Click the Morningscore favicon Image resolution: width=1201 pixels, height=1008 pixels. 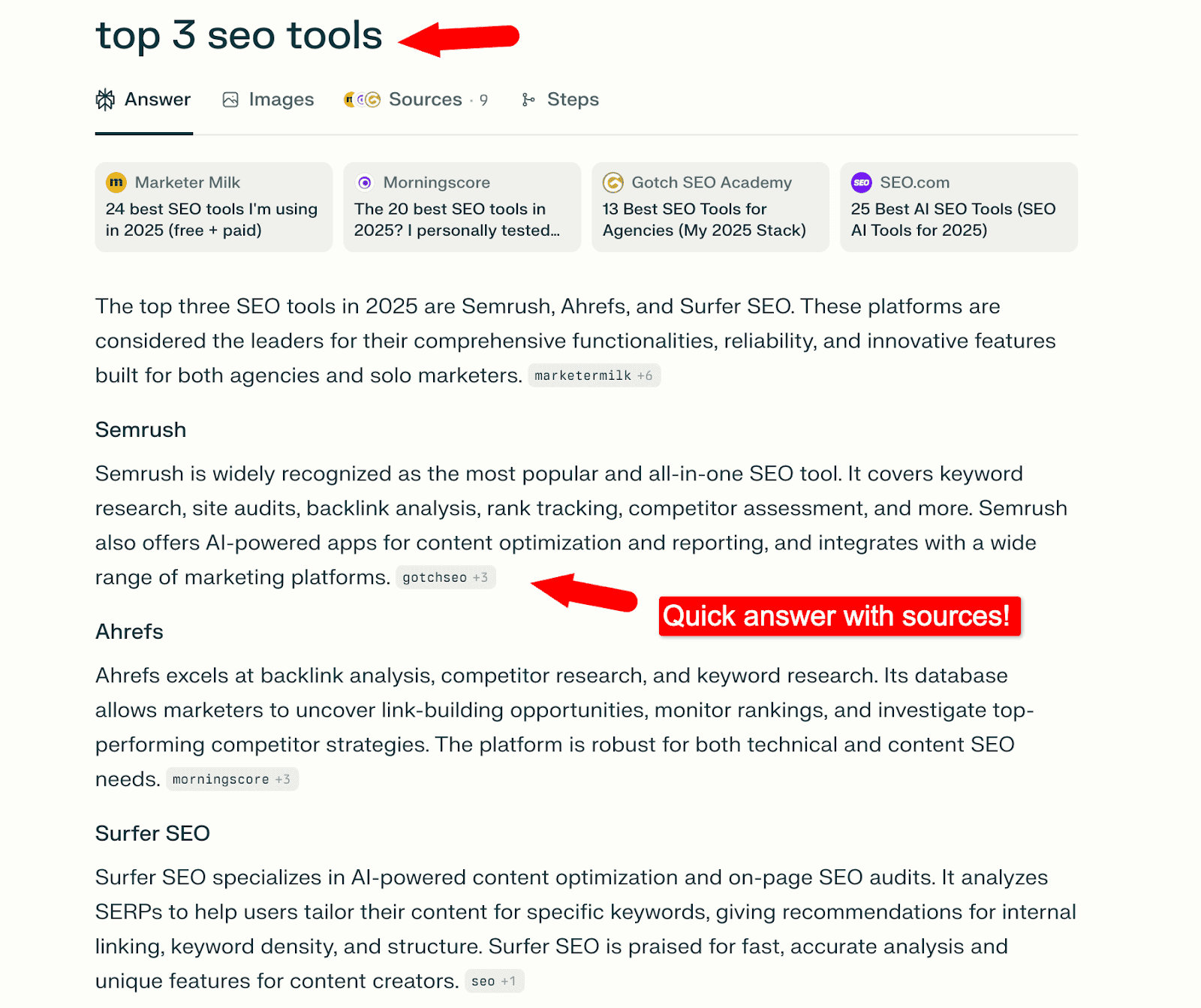click(365, 182)
